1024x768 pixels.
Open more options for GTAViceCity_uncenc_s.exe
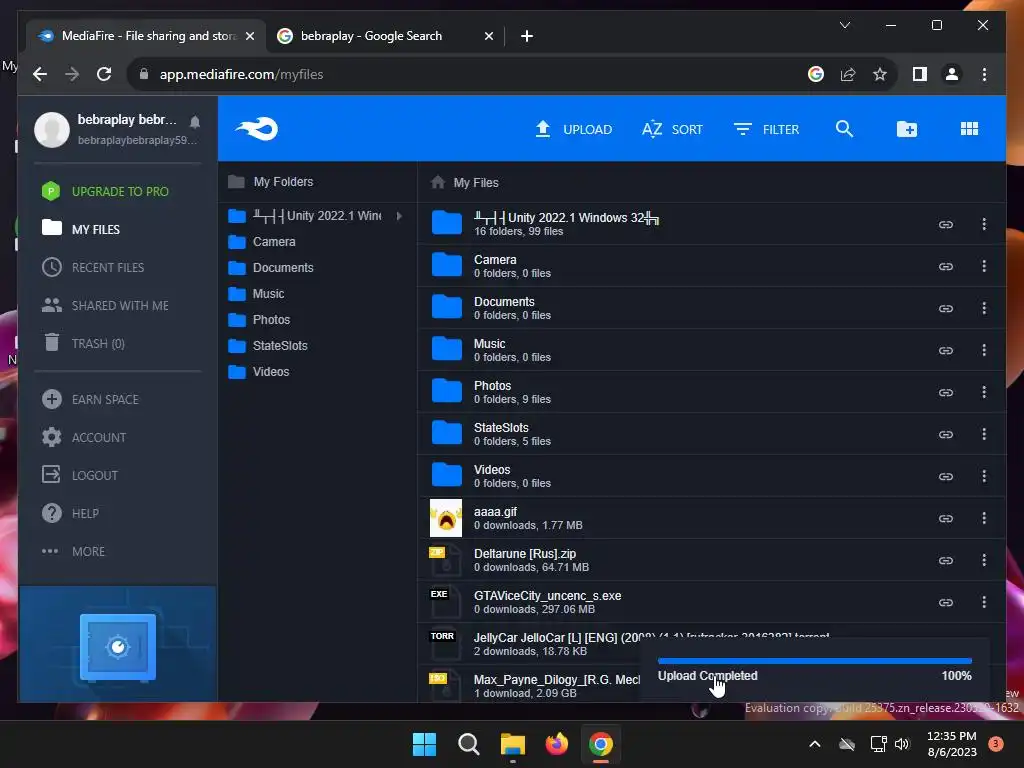tap(984, 602)
